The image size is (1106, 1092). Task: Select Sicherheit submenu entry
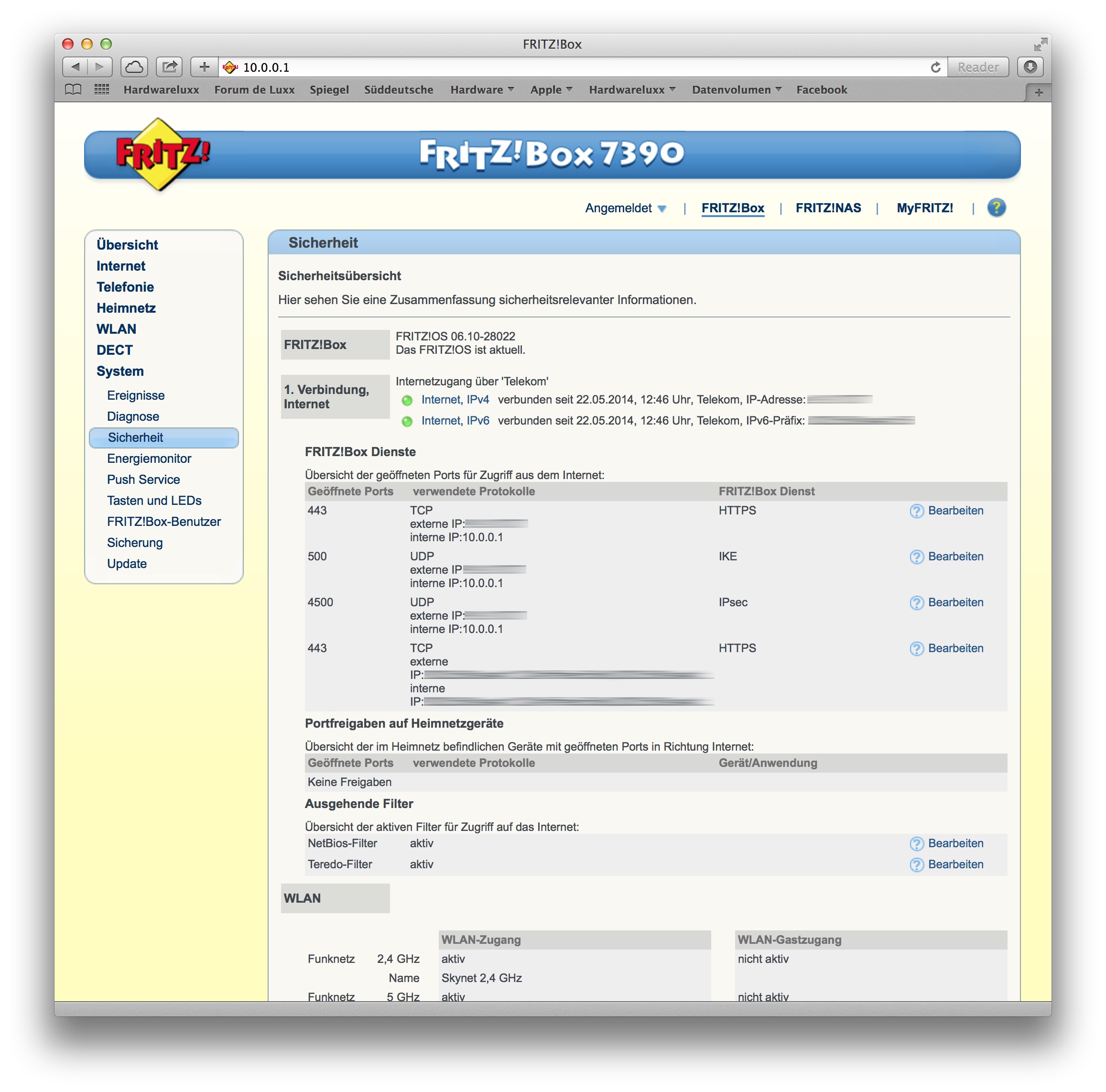point(164,437)
